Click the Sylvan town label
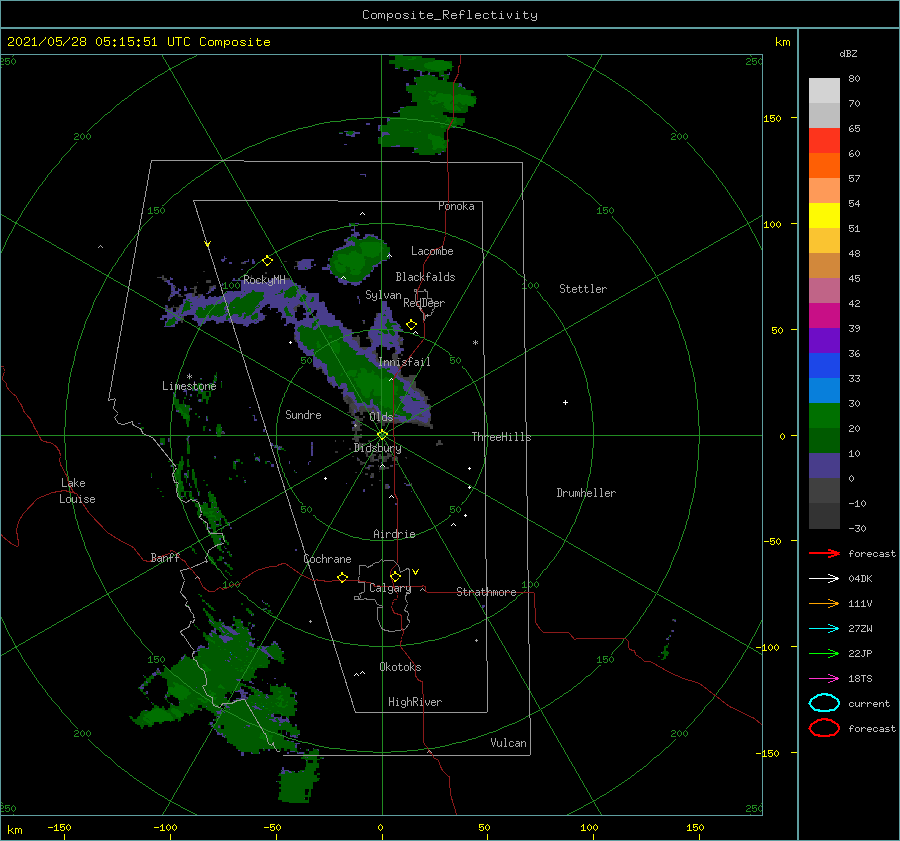Viewport: 900px width, 841px height. click(x=383, y=295)
